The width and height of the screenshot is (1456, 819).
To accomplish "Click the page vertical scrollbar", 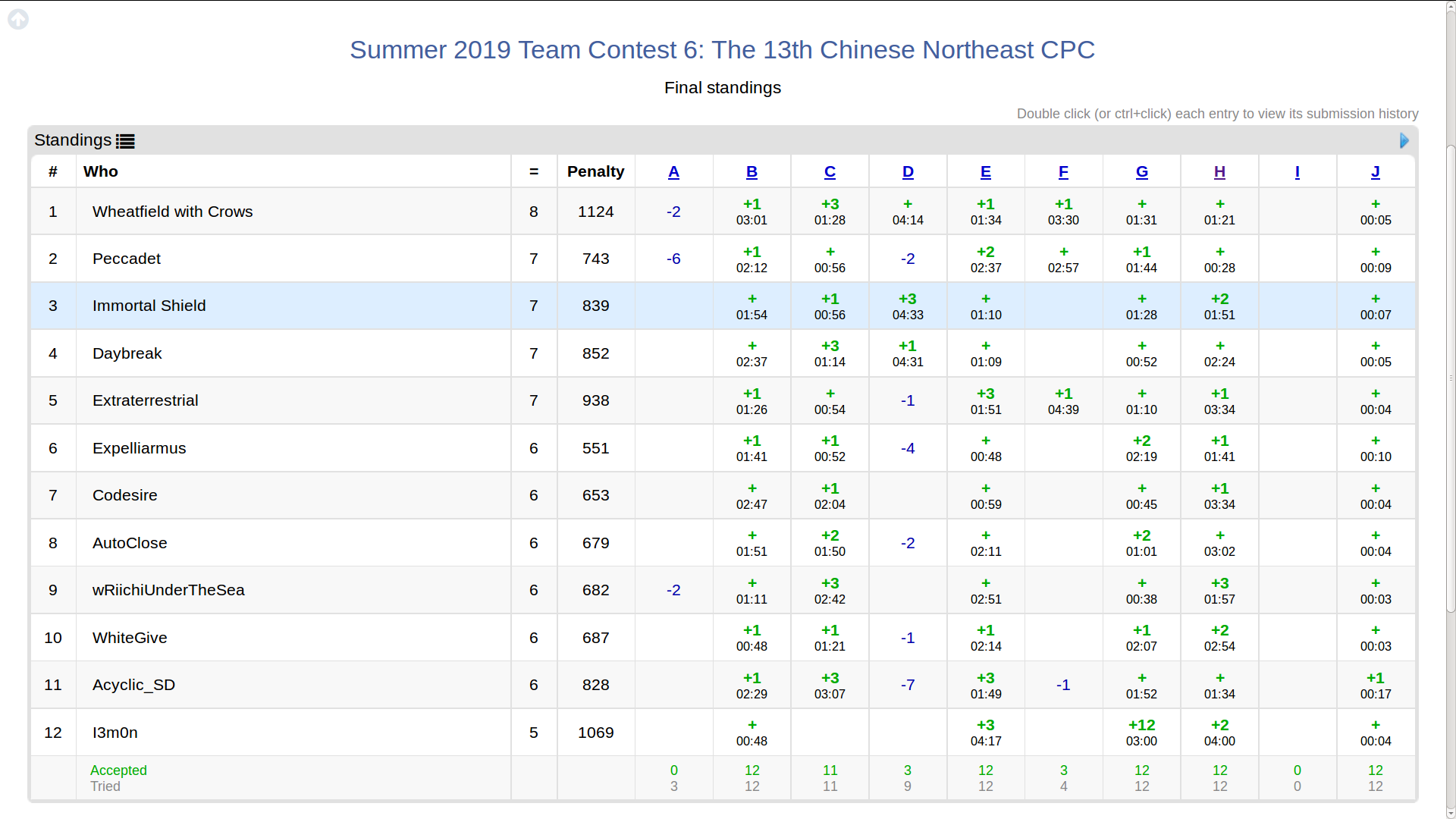I will pyautogui.click(x=1450, y=379).
